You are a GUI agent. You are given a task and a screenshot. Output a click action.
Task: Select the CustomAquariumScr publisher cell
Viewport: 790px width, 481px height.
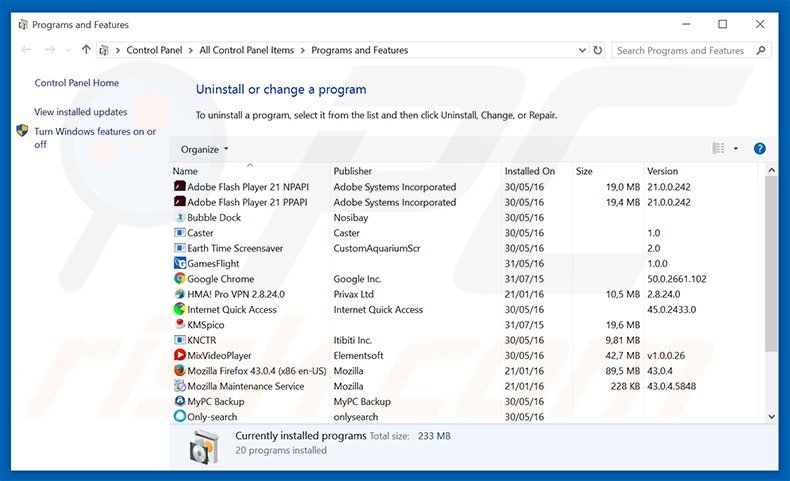point(377,248)
